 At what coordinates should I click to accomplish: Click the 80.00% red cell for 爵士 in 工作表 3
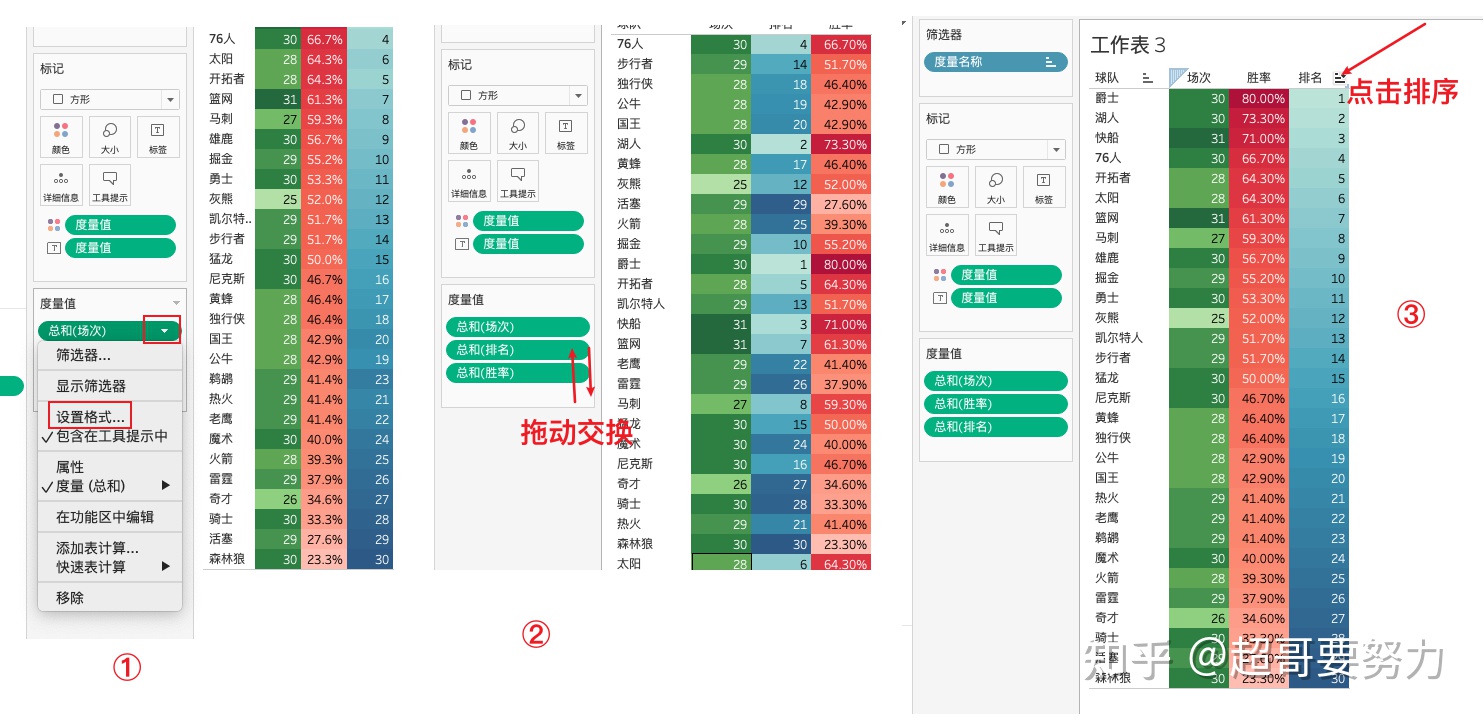point(1258,98)
